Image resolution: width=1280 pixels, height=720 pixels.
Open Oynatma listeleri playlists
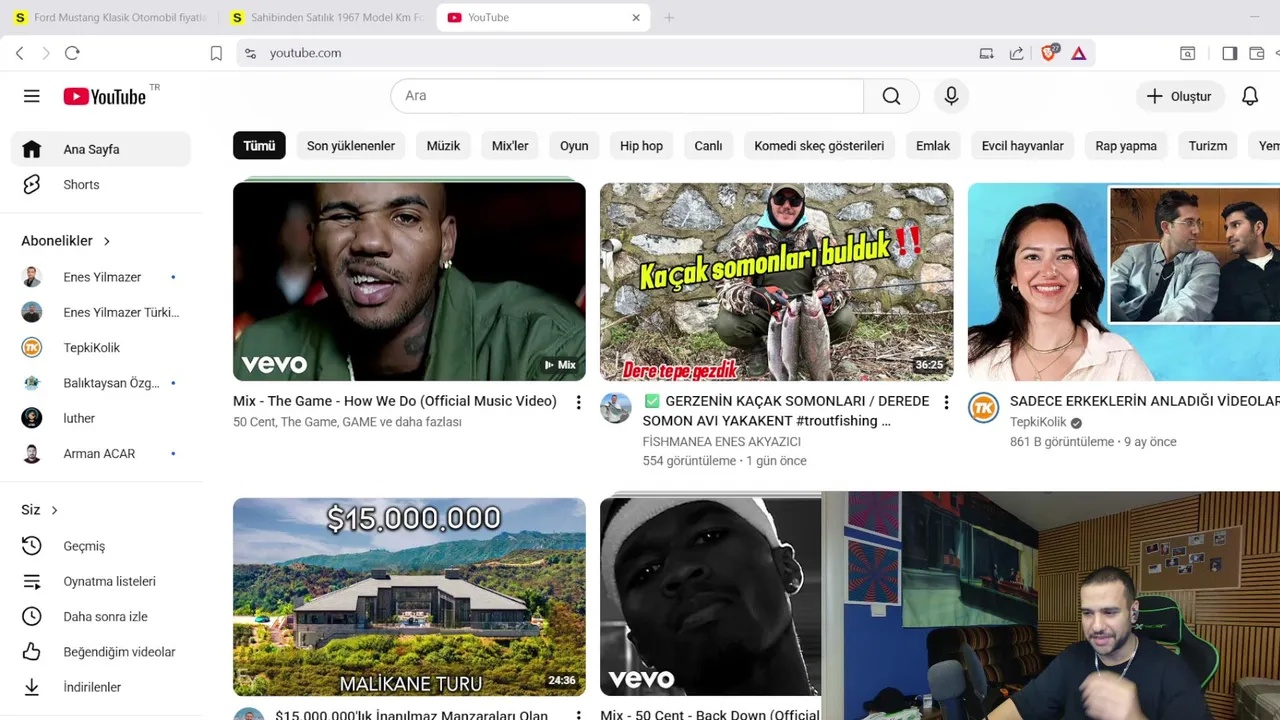point(101,581)
